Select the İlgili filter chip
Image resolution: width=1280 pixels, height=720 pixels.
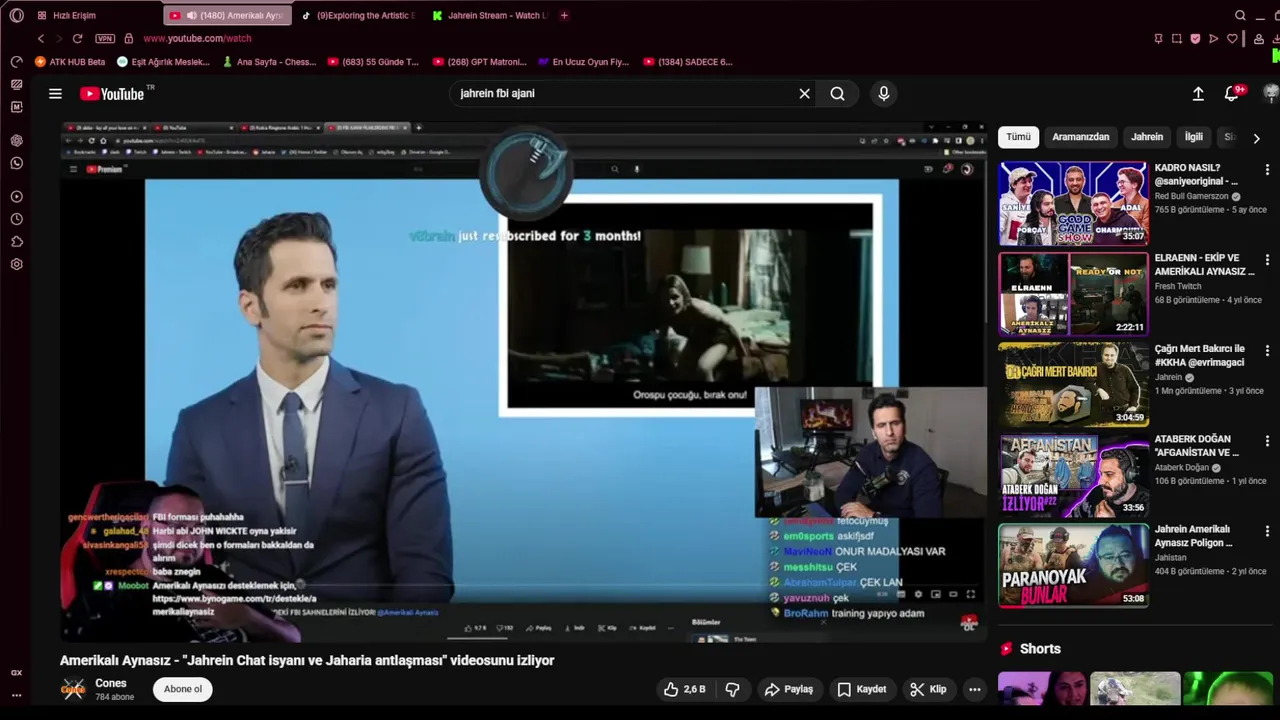pos(1194,137)
